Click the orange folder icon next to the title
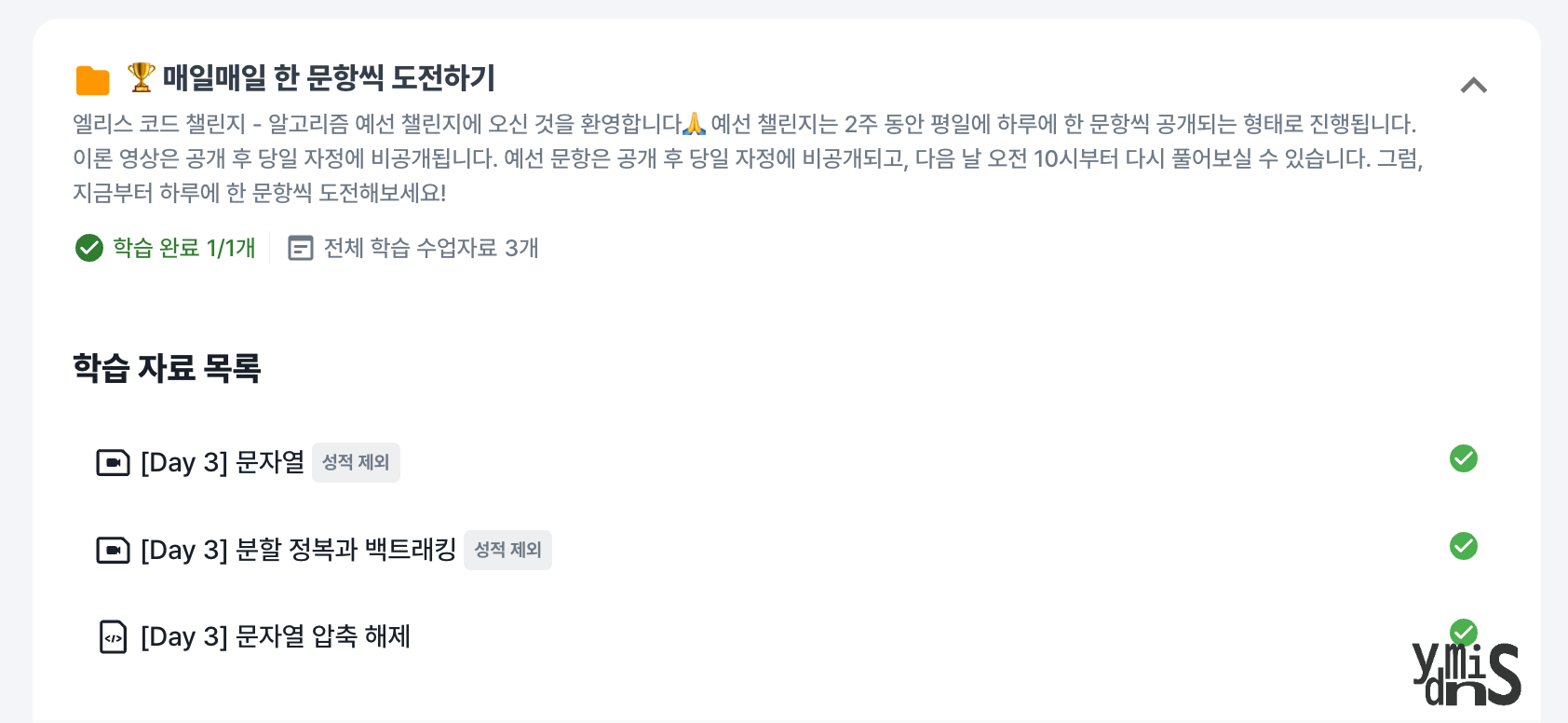This screenshot has width=1568, height=723. [x=91, y=80]
